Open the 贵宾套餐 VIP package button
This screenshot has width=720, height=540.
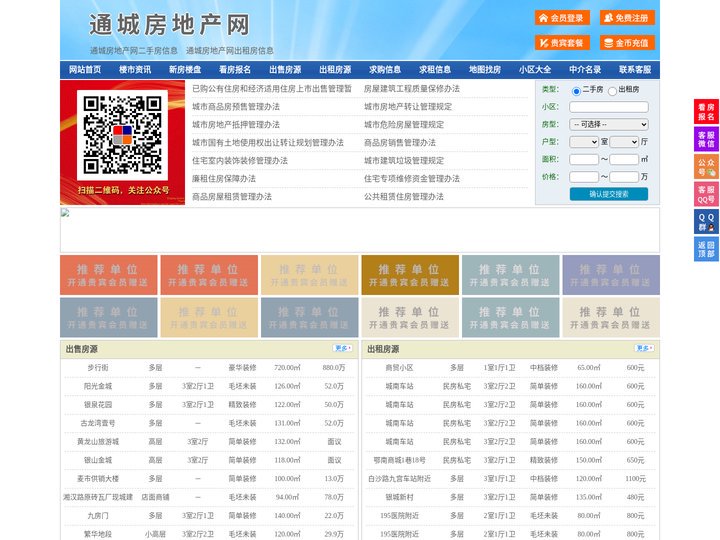562,43
